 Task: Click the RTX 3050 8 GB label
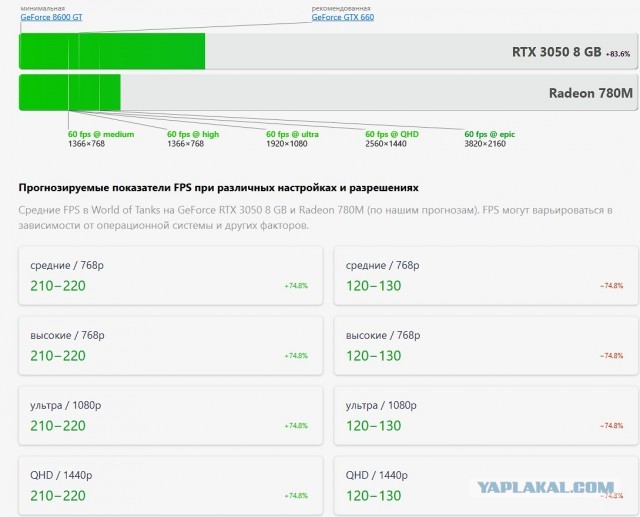pos(557,52)
